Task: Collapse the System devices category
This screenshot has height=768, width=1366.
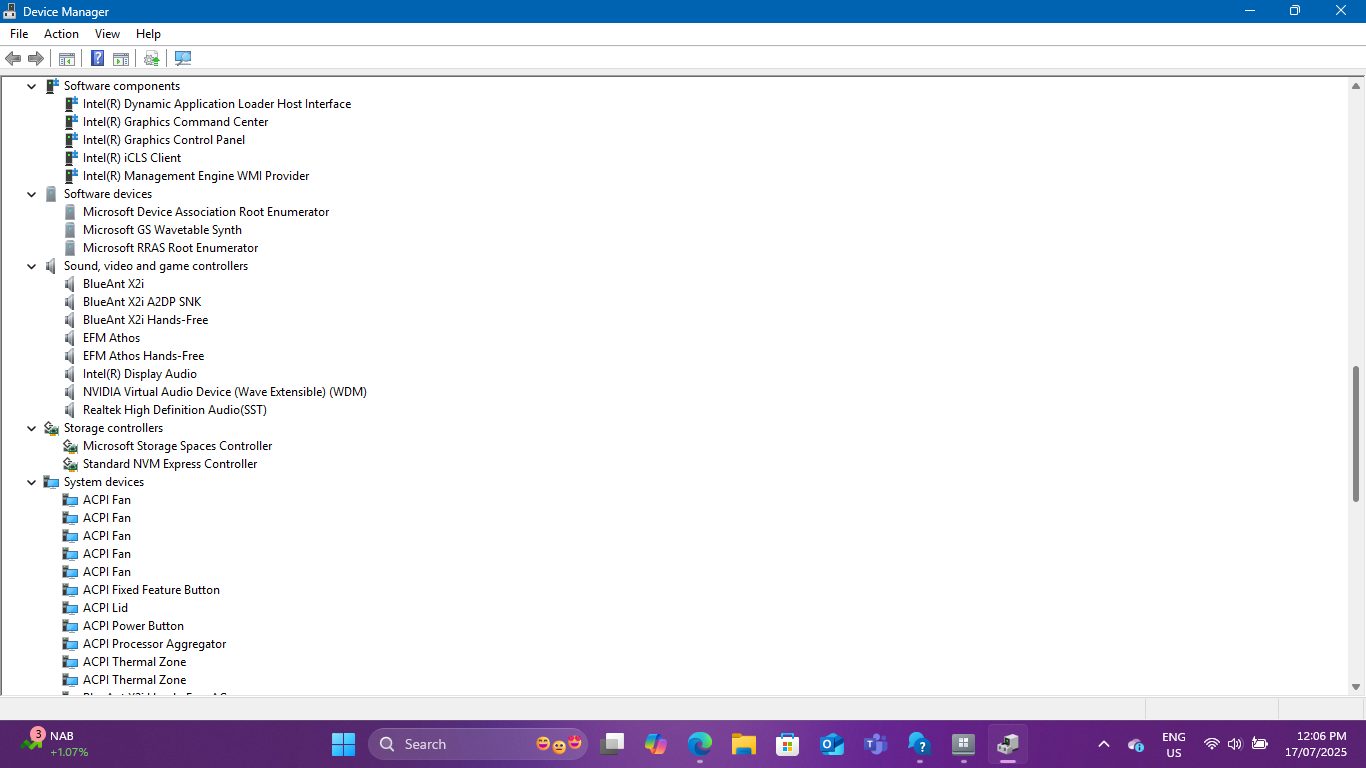Action: tap(32, 482)
